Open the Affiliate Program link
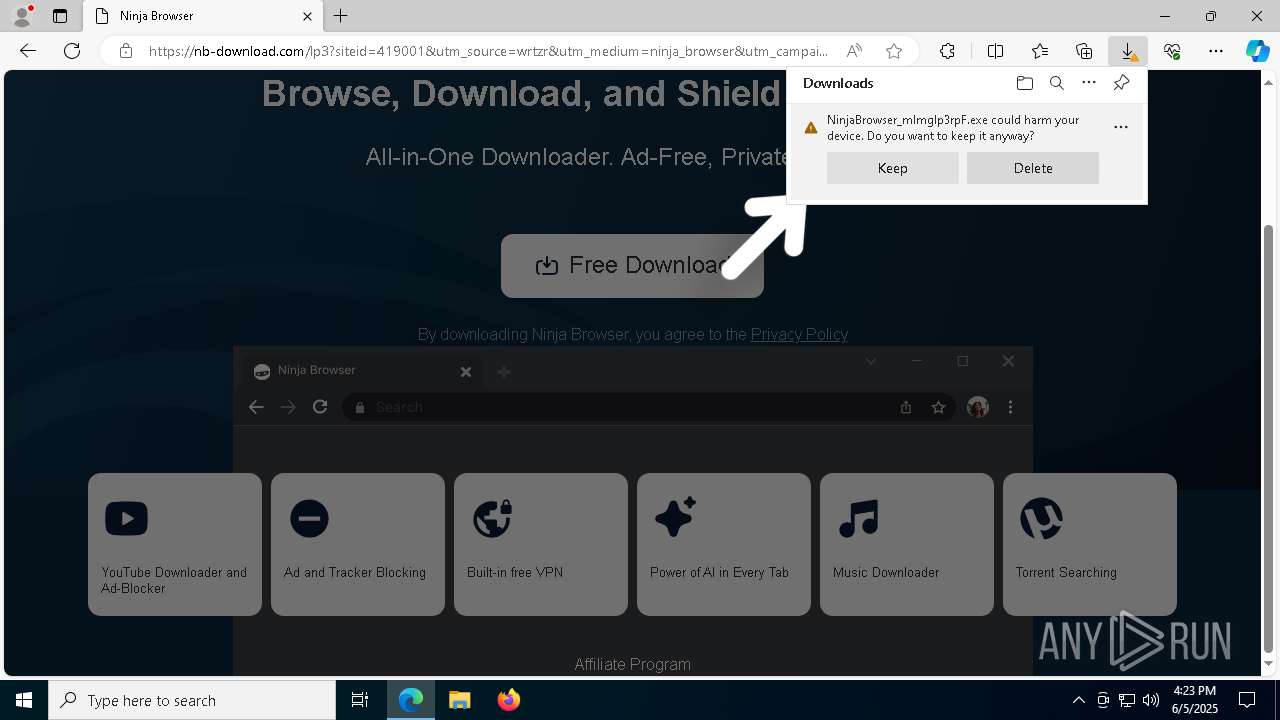Viewport: 1280px width, 720px height. coord(632,664)
